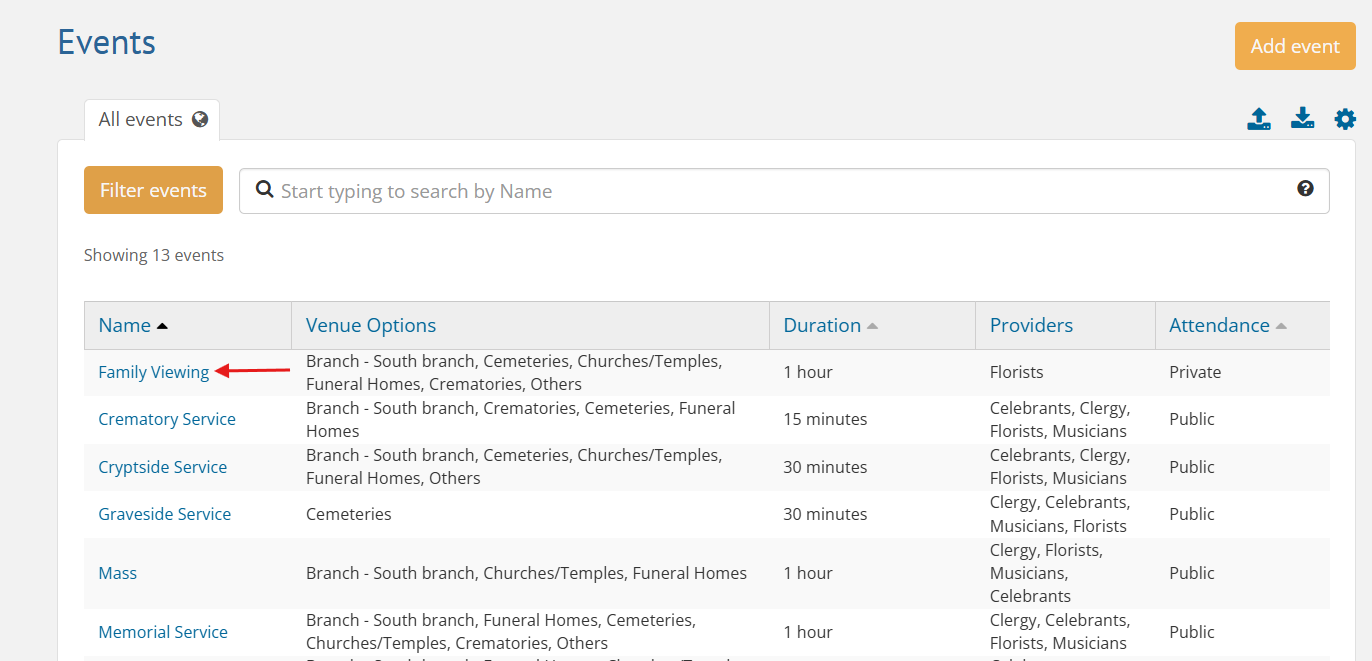Click Memorial Service's 'Public' attendance cell
The image size is (1372, 661).
1192,632
